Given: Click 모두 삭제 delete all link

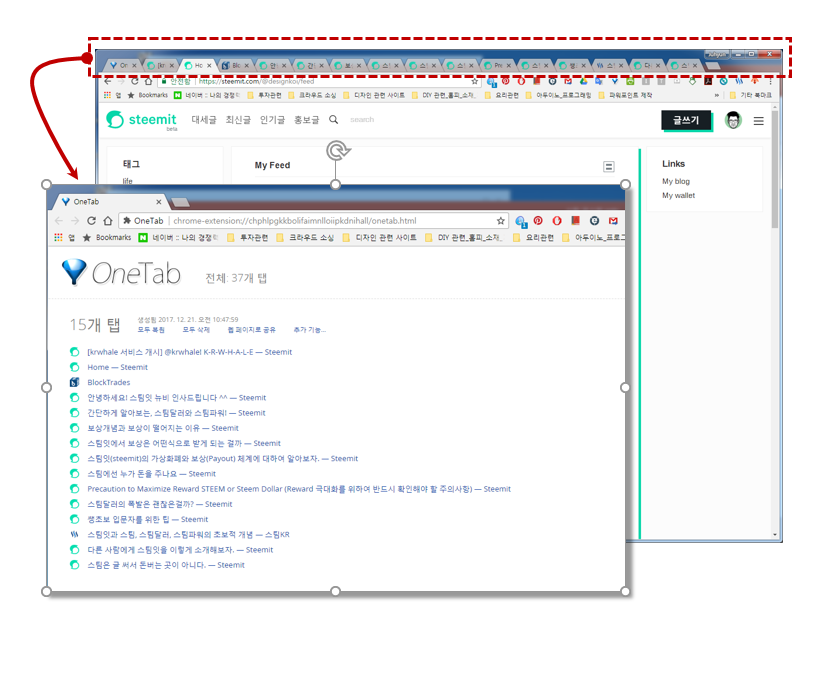Looking at the screenshot, I should pos(196,329).
